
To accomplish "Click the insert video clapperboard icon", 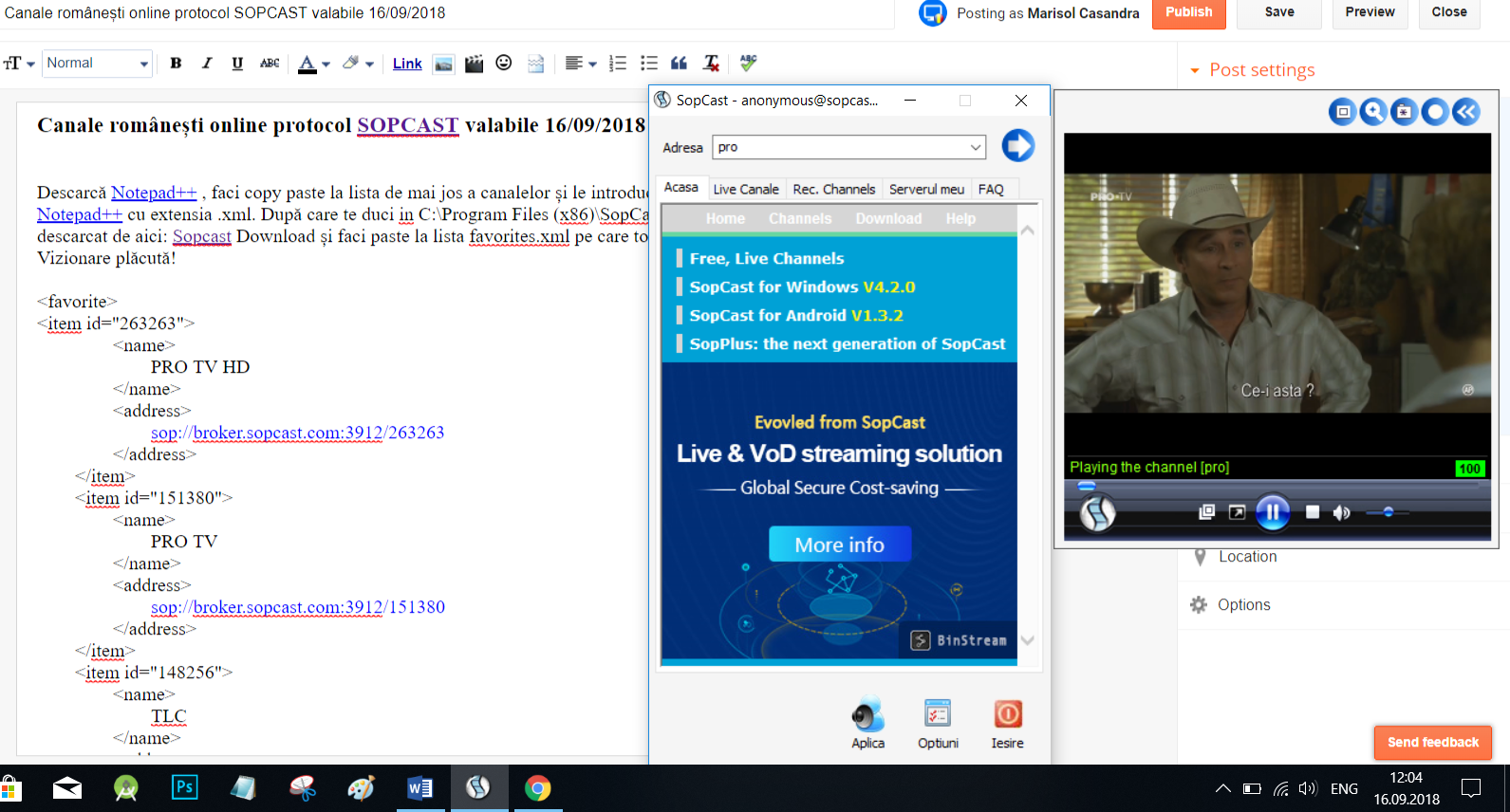I will pyautogui.click(x=474, y=64).
